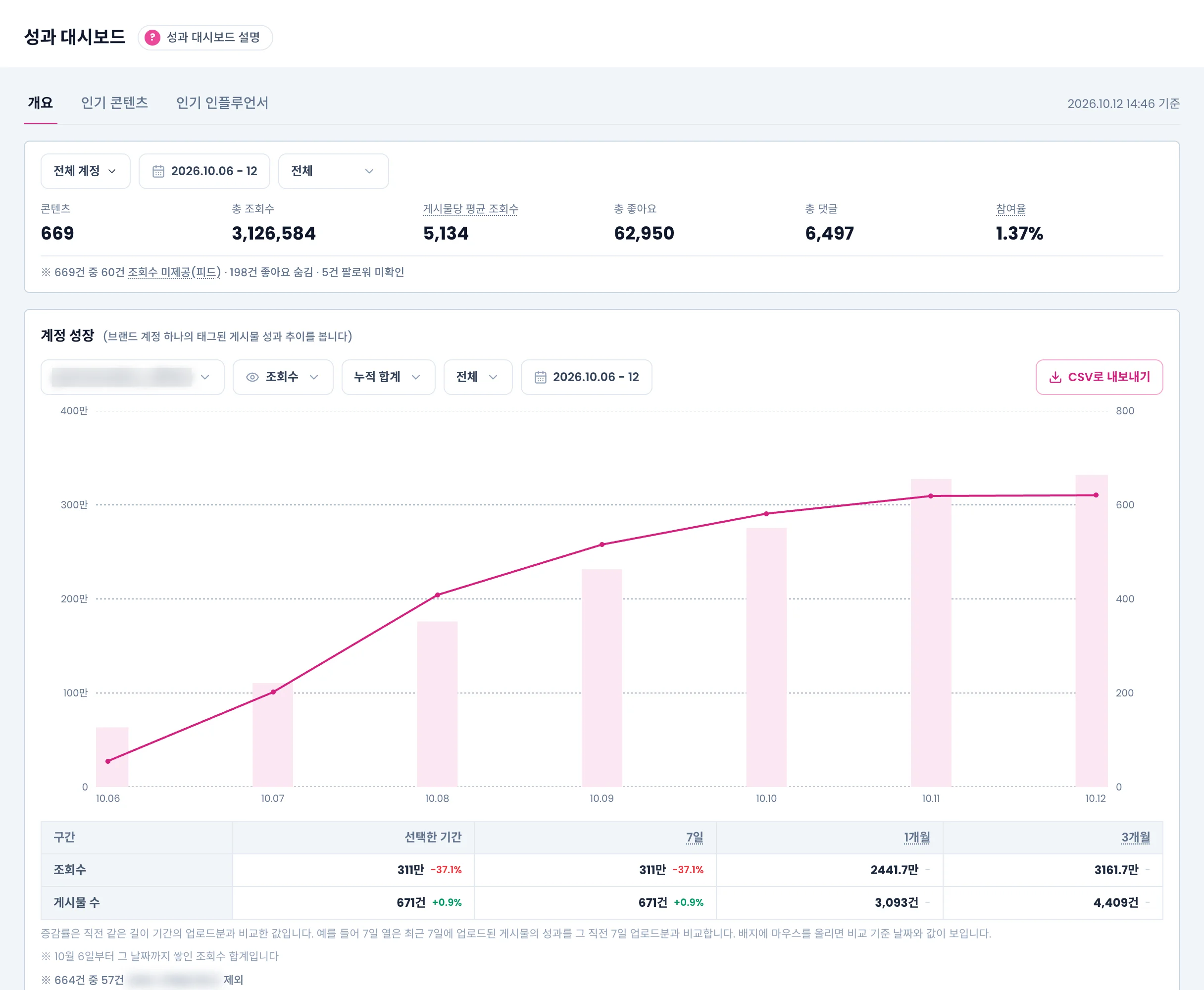Expand the blurred brand account selector

pyautogui.click(x=132, y=377)
